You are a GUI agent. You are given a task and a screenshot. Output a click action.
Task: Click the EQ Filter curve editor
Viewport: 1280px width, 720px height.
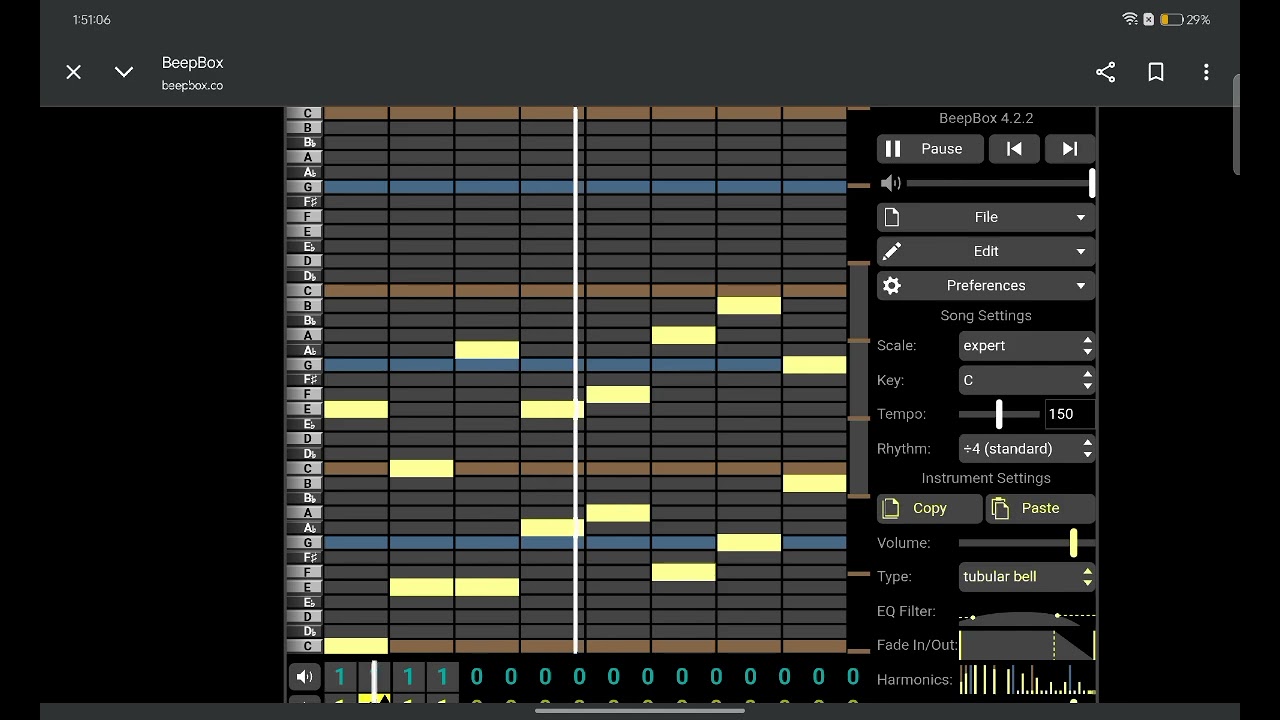(x=1026, y=611)
